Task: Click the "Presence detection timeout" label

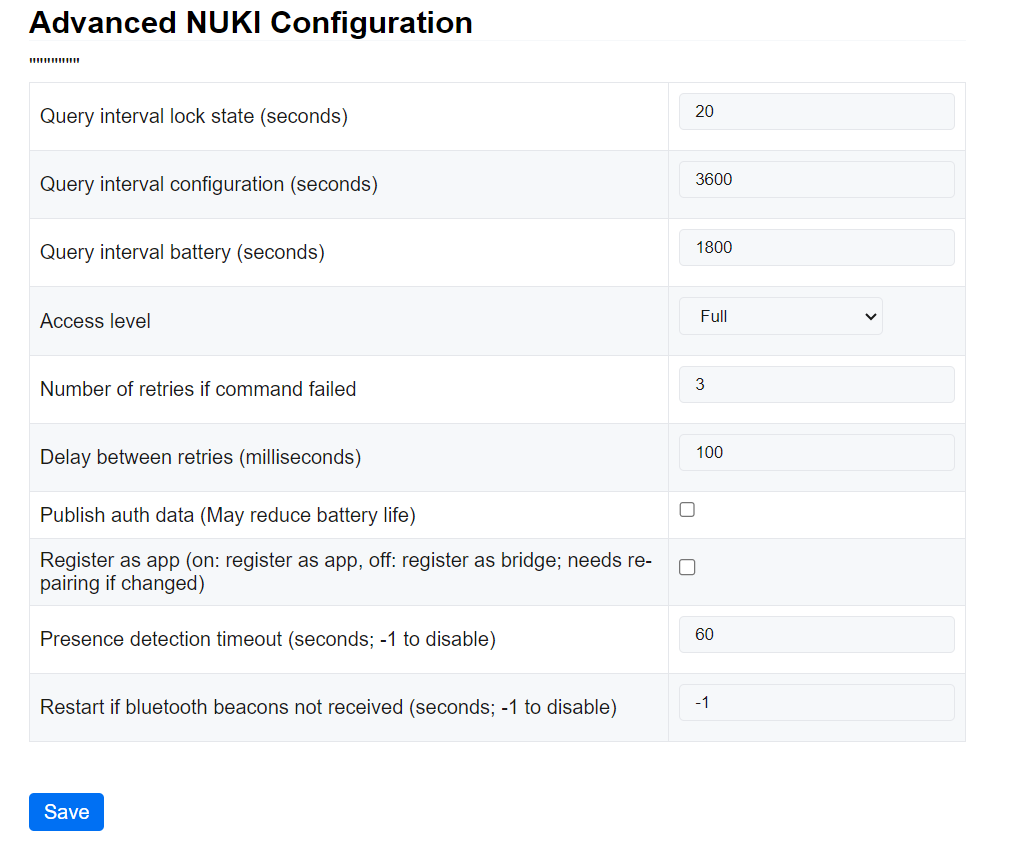Action: pos(267,639)
